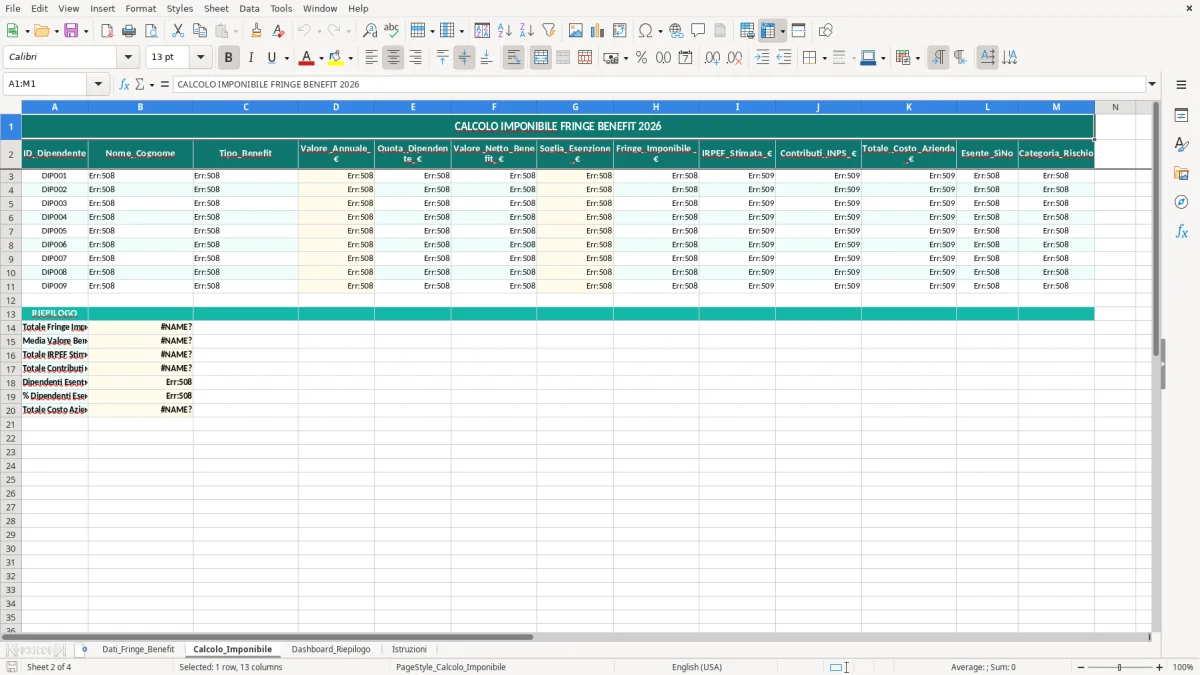Expand Freeze Rows and Columns dropdown arrow
Screen dimensions: 1200x675
pos(783,31)
